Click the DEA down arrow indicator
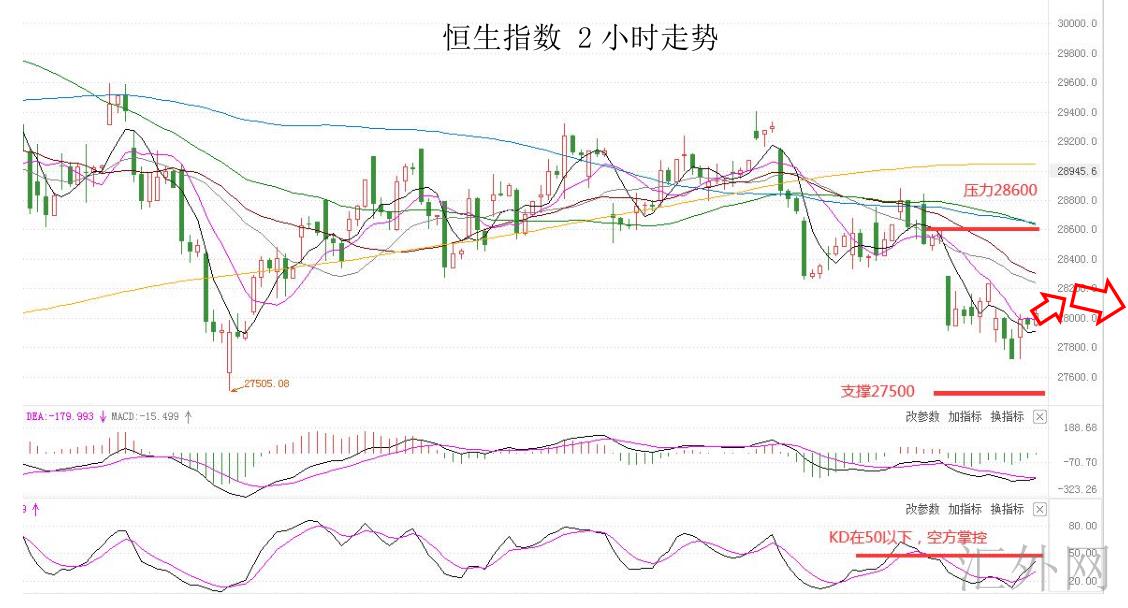 (x=102, y=416)
